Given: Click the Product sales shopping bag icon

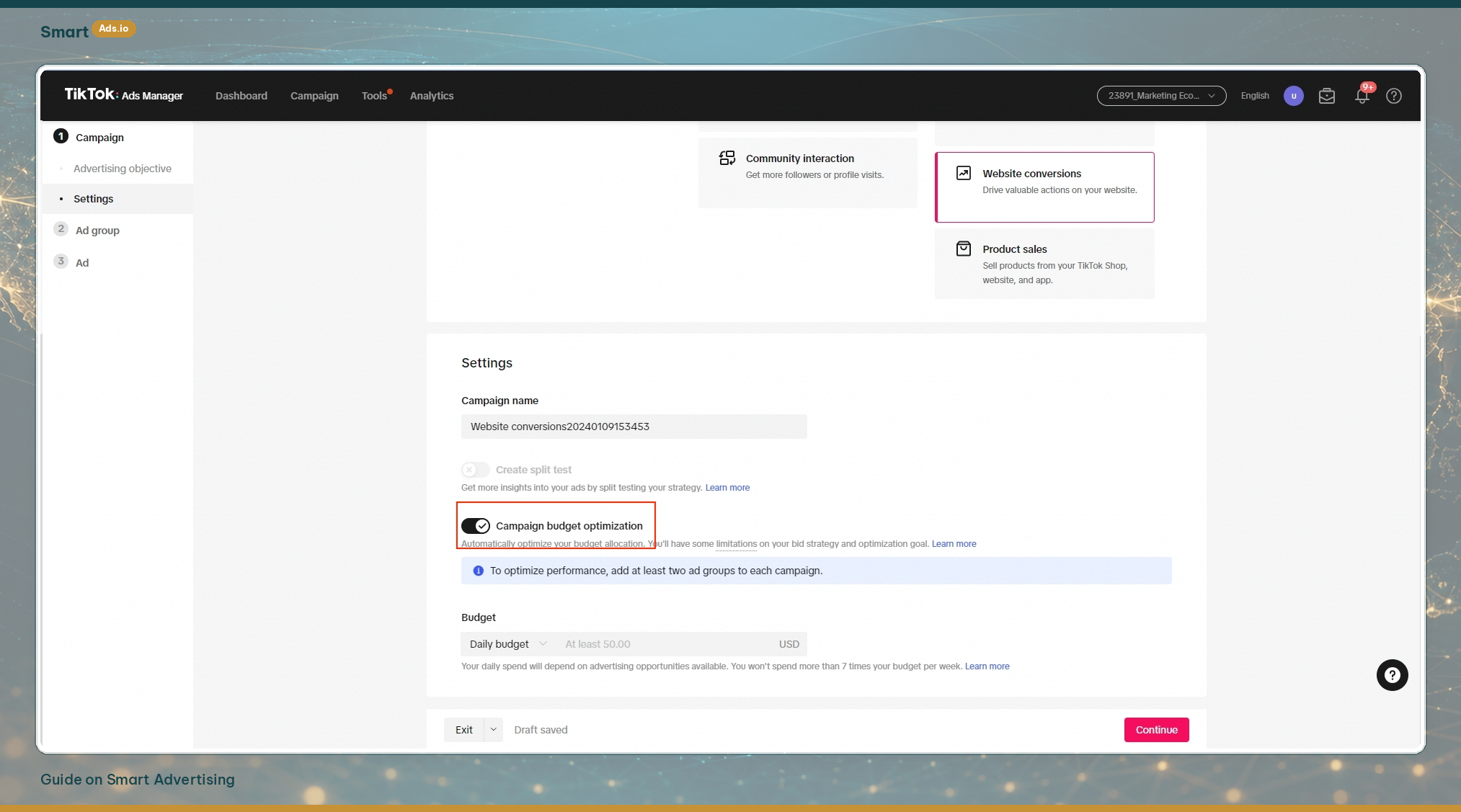Looking at the screenshot, I should pos(964,249).
